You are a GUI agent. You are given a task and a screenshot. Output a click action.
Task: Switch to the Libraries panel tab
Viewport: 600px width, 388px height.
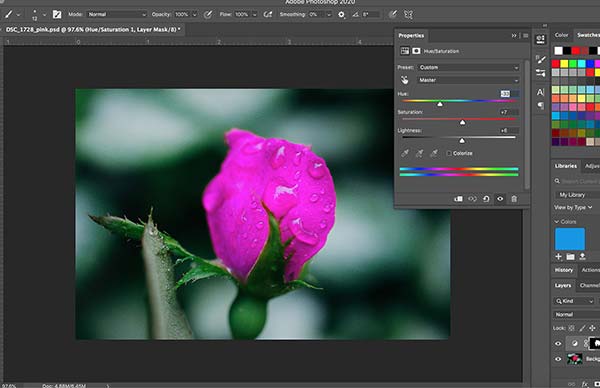pyautogui.click(x=566, y=166)
